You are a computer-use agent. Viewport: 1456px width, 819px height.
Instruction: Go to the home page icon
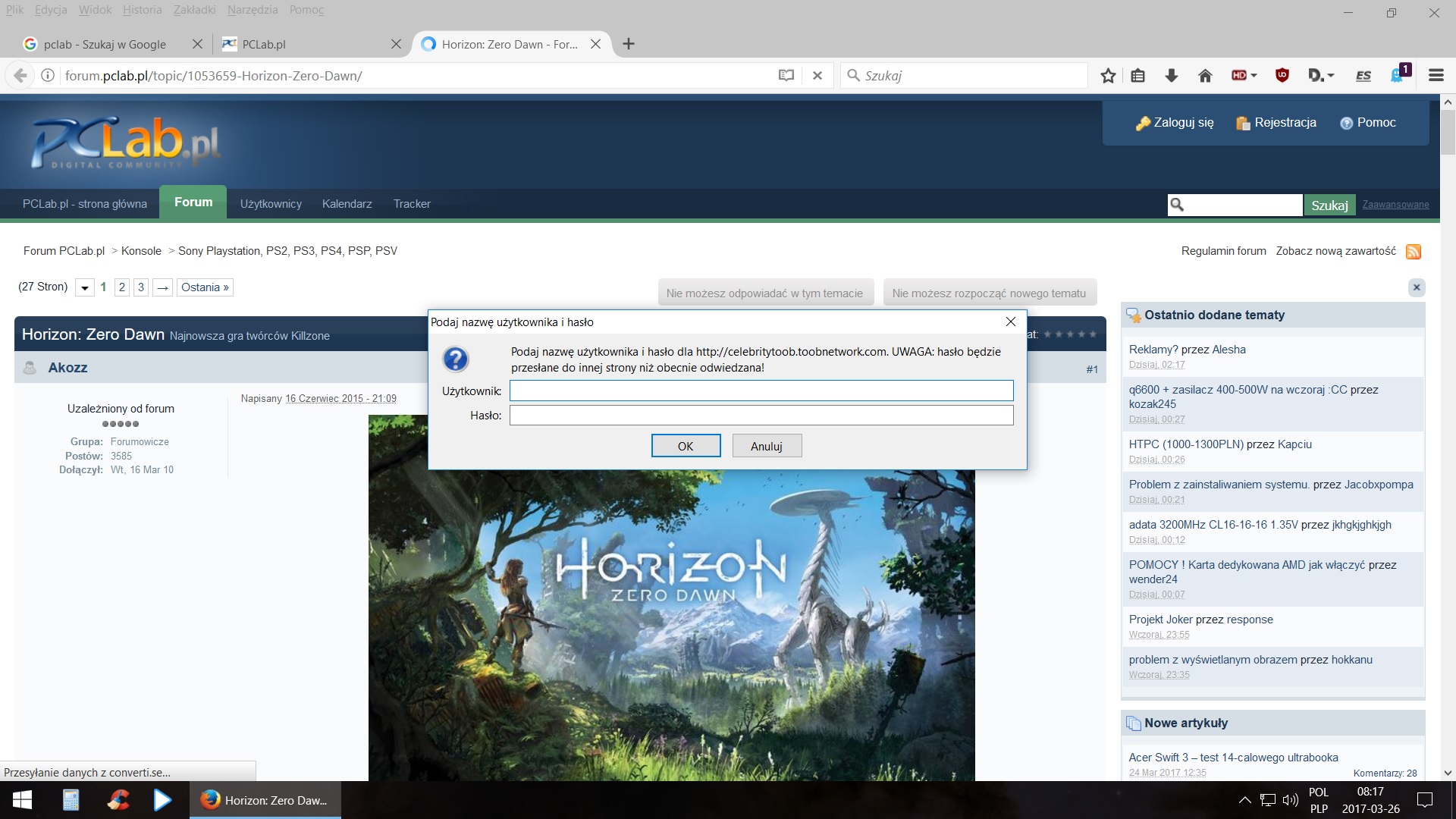[x=1205, y=76]
